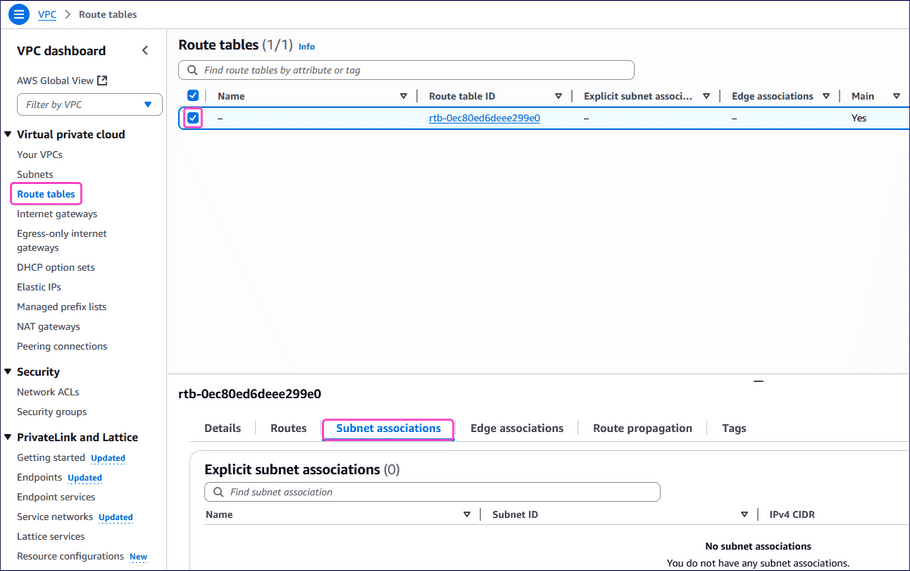910x571 pixels.
Task: Open NAT gateways page
Action: (x=48, y=327)
